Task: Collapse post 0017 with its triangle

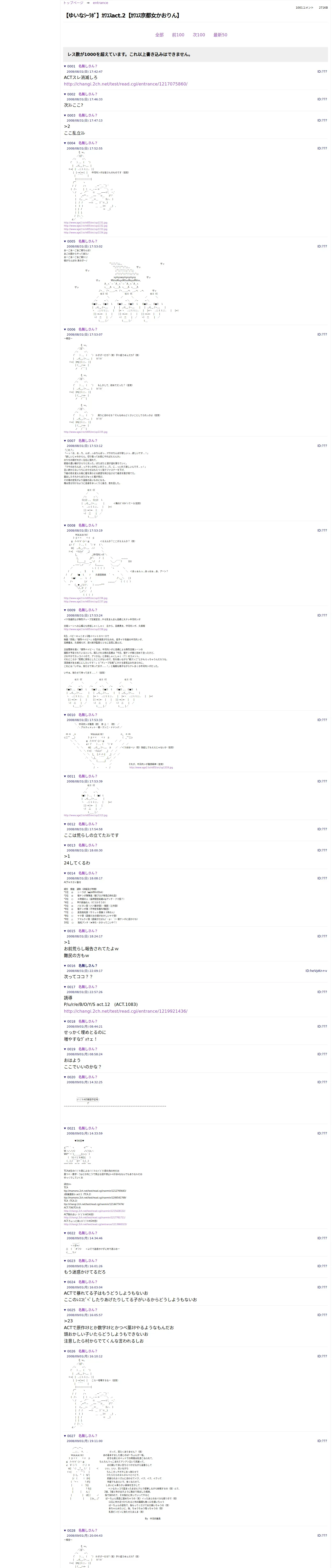Action: pos(65,987)
